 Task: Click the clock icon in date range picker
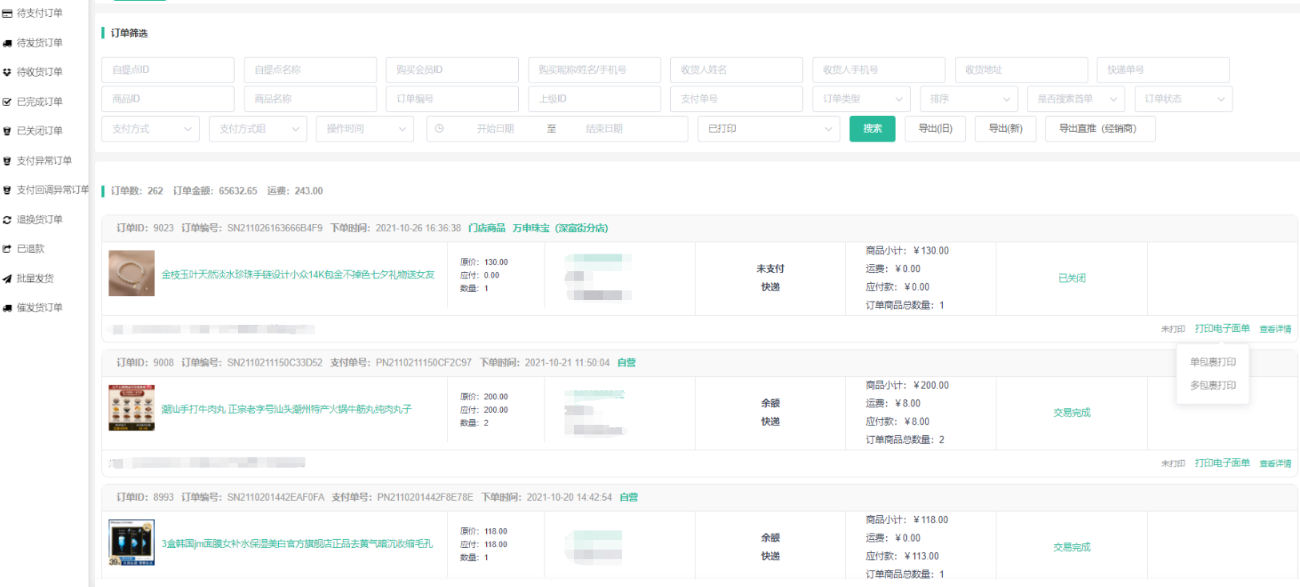[440, 129]
